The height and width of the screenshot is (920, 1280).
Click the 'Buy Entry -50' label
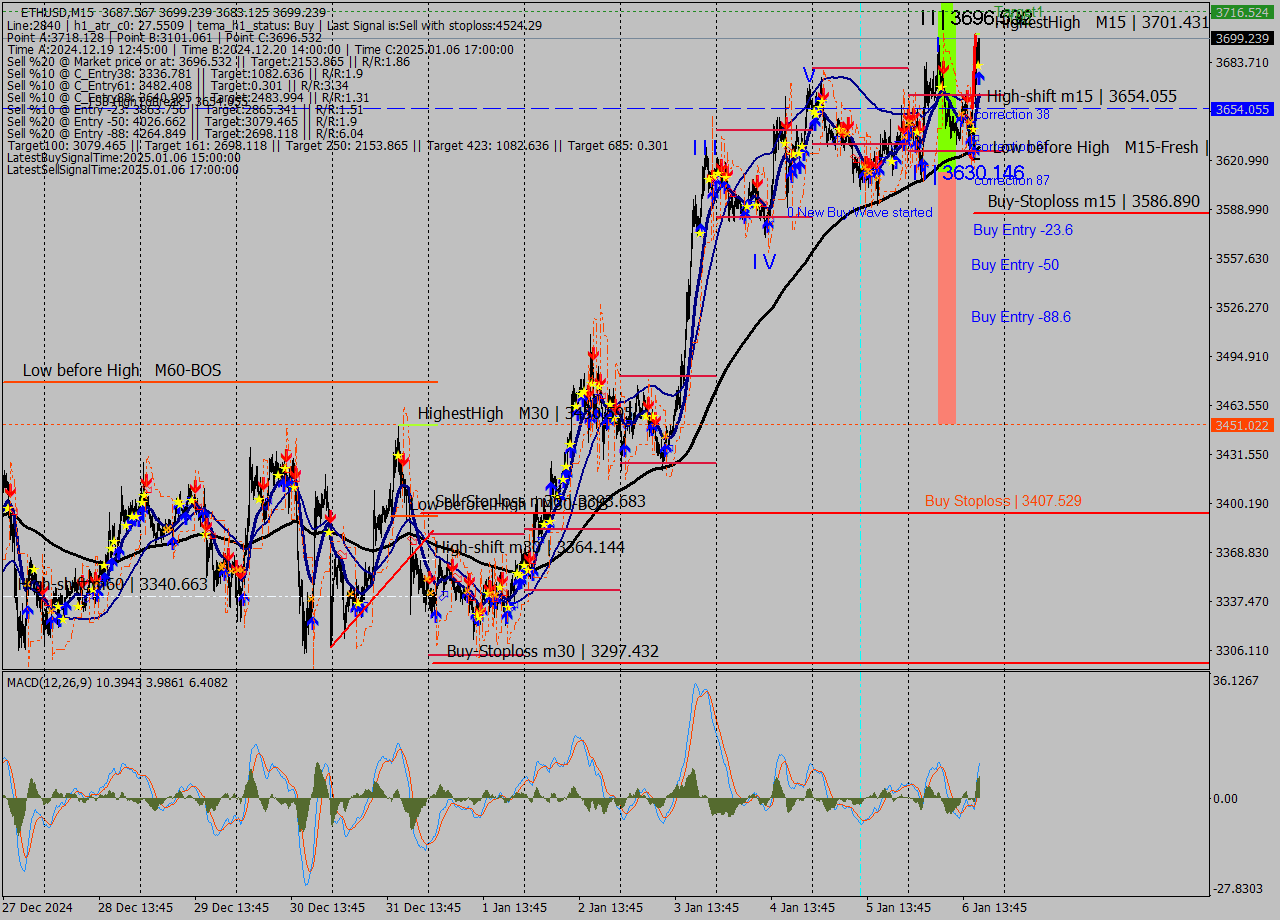click(x=1015, y=265)
